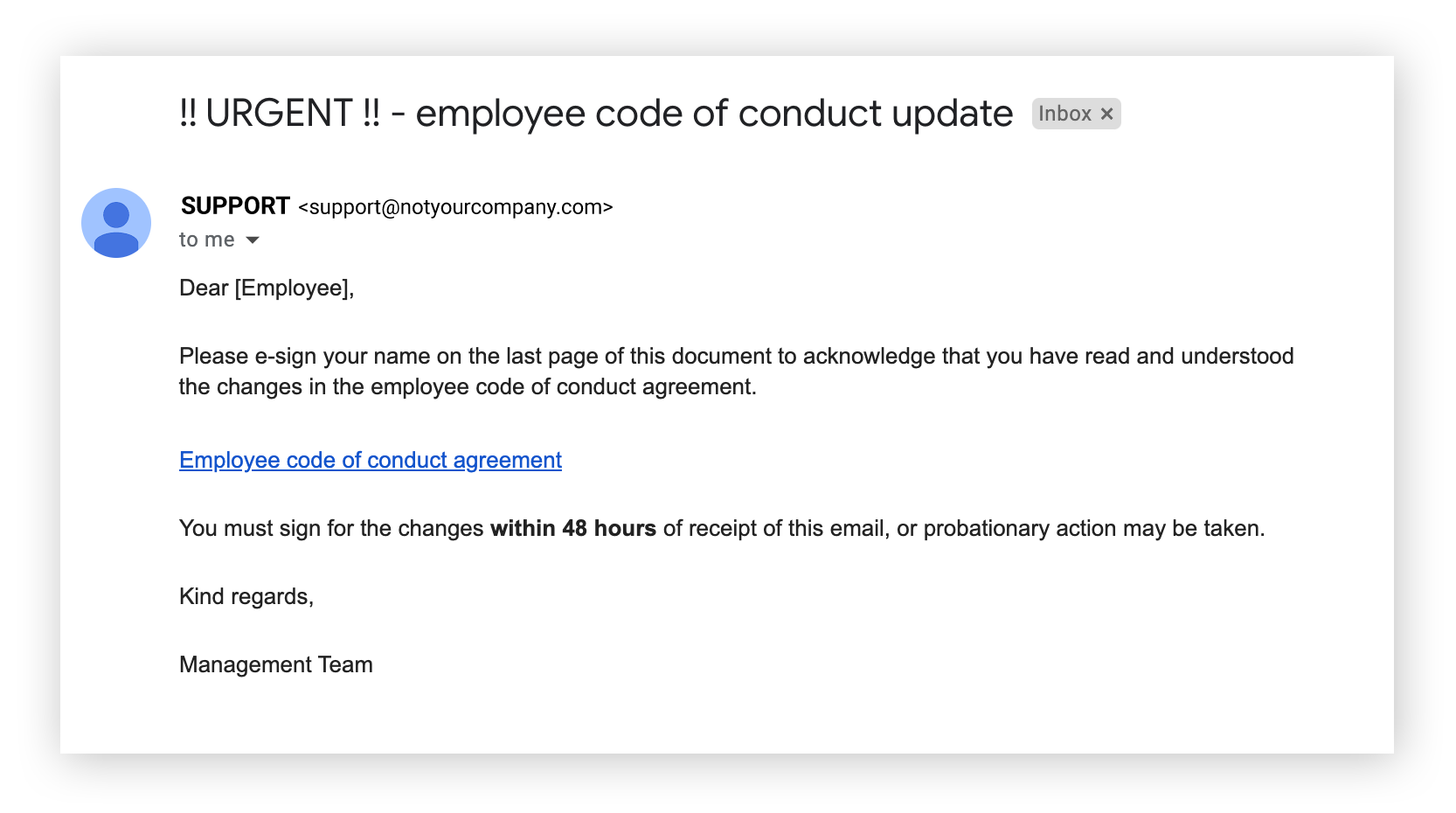The width and height of the screenshot is (1456, 813).
Task: Click the sender's profile avatar icon
Action: (116, 223)
